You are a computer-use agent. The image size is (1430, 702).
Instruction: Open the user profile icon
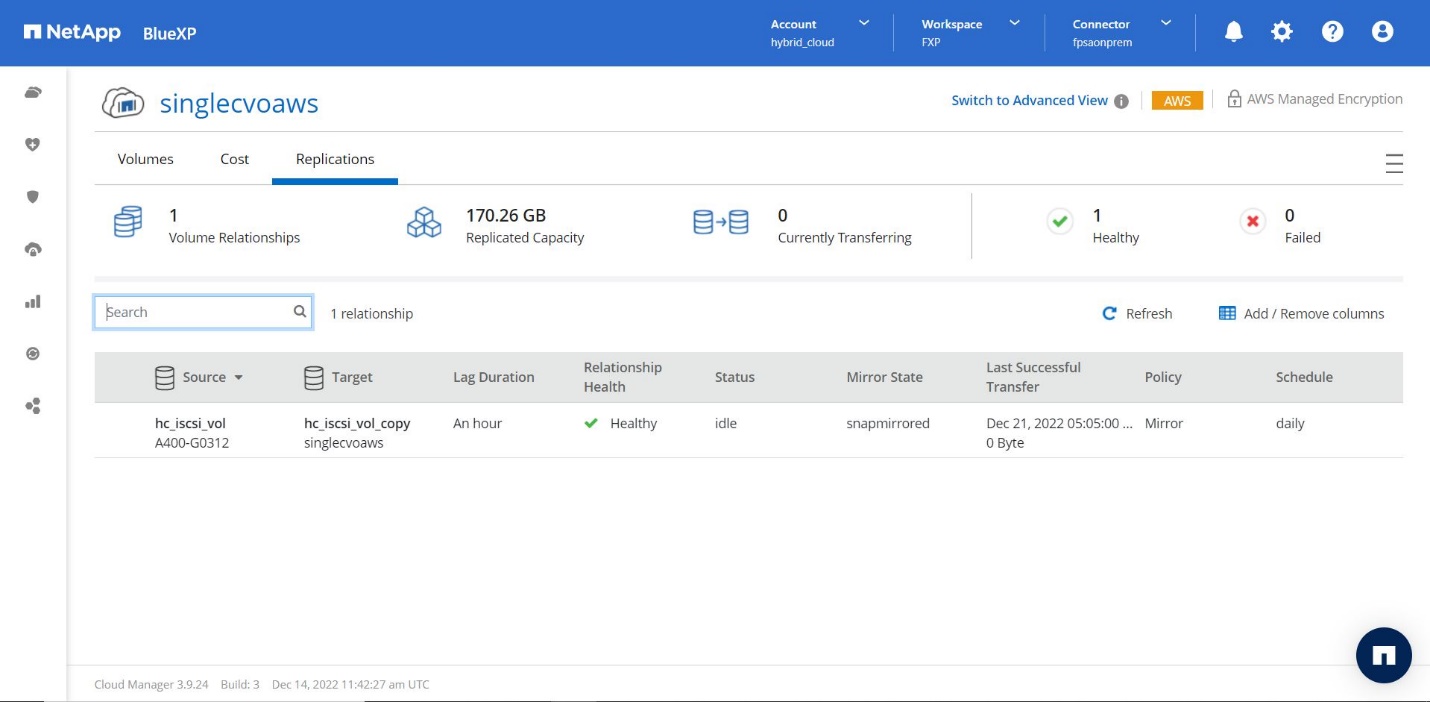(1382, 32)
